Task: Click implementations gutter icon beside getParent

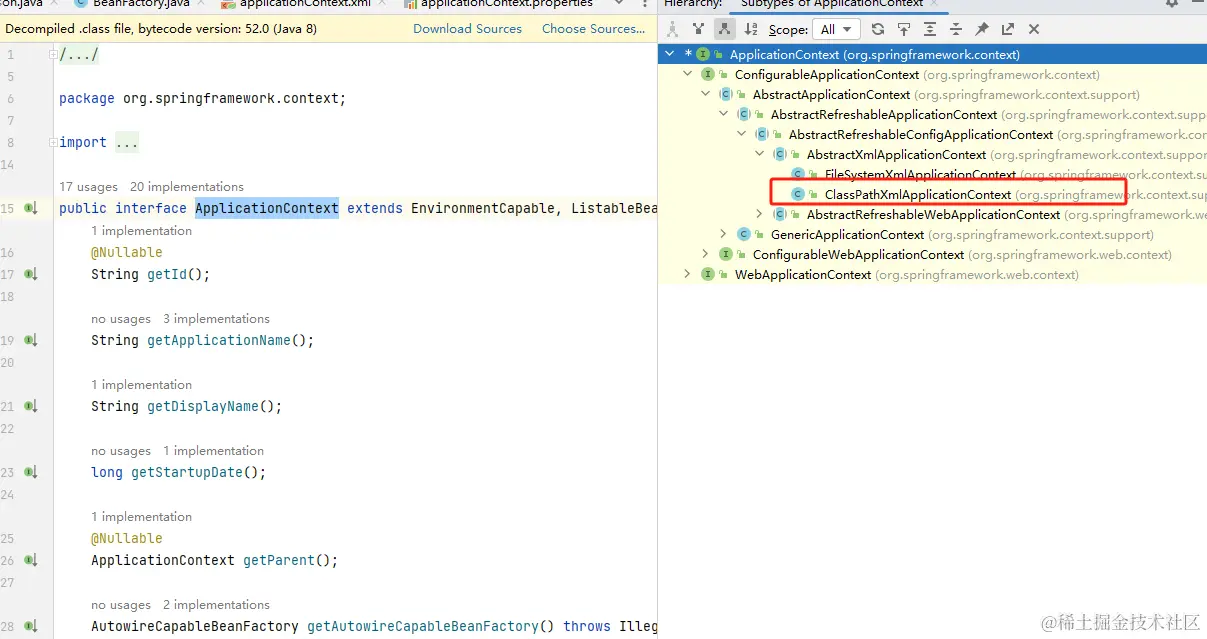Action: click(31, 560)
